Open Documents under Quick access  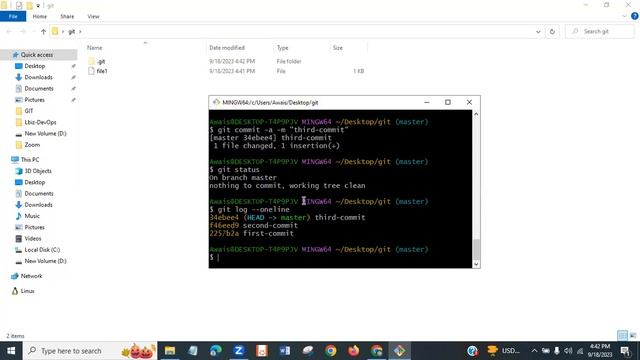pyautogui.click(x=38, y=89)
